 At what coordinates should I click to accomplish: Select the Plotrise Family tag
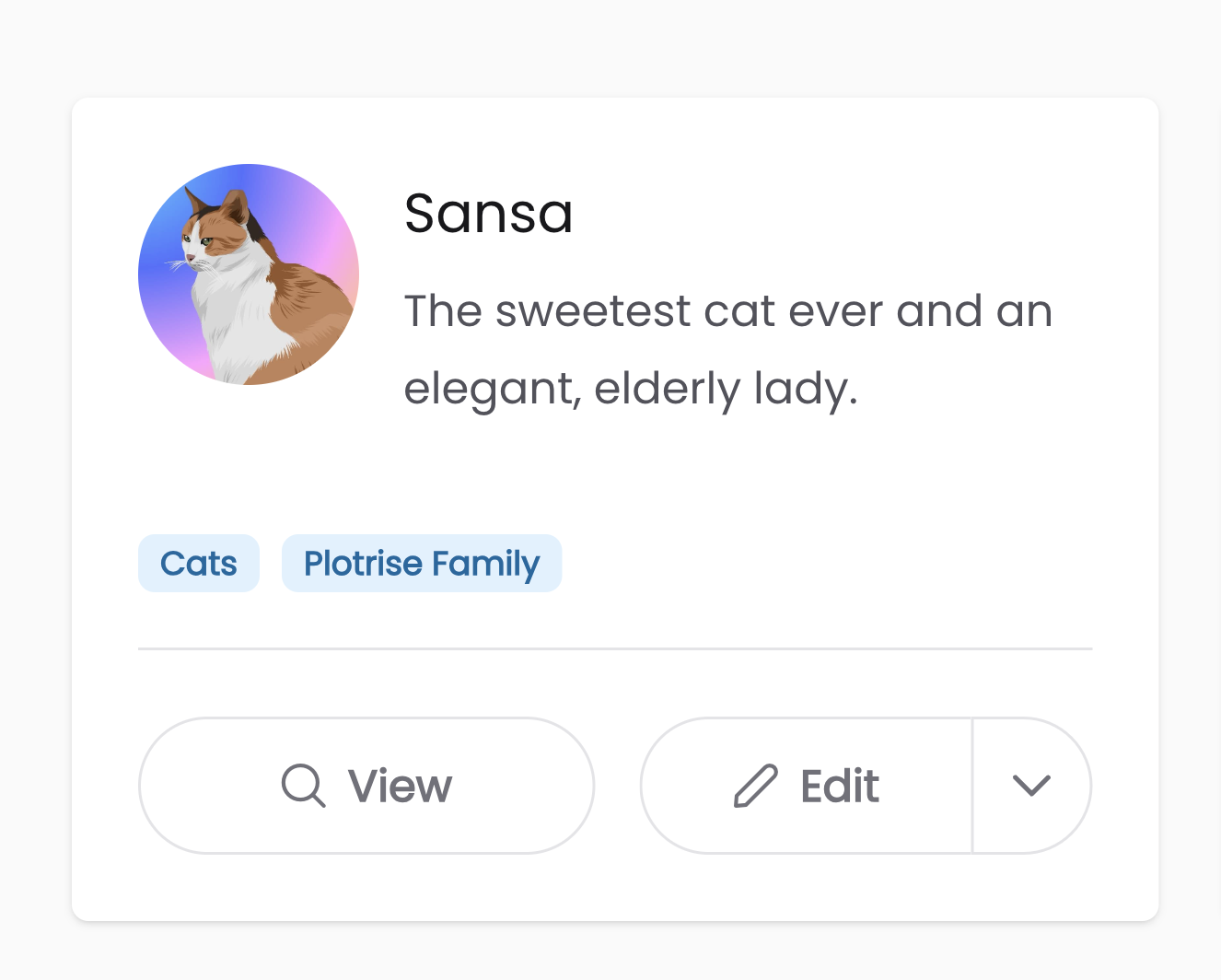pyautogui.click(x=422, y=564)
